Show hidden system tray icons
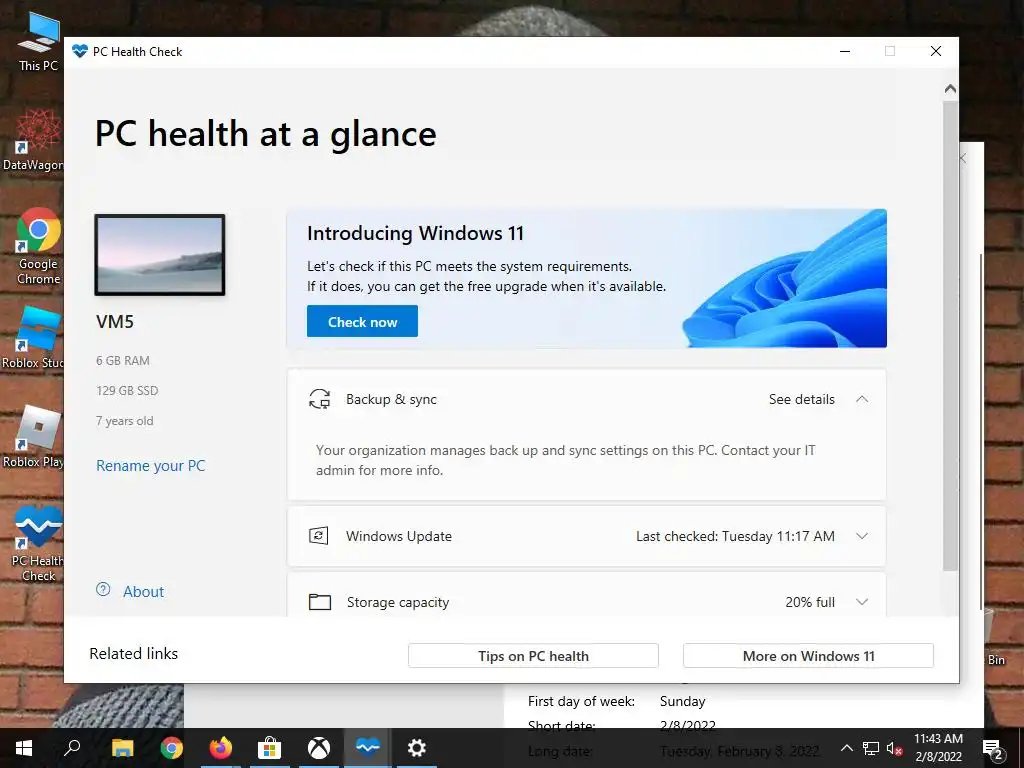 pos(846,748)
